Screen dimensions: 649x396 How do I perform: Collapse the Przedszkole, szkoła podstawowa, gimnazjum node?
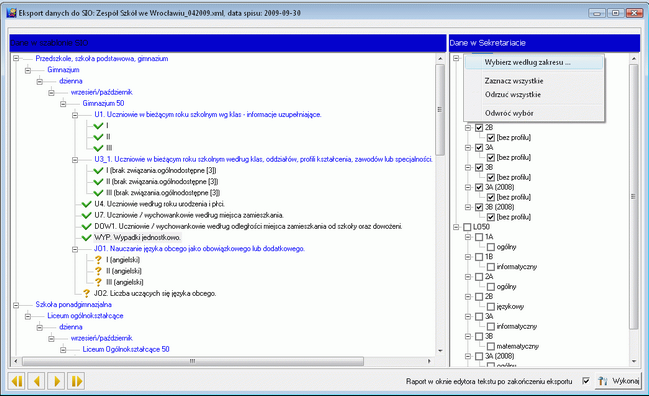pyautogui.click(x=16, y=58)
